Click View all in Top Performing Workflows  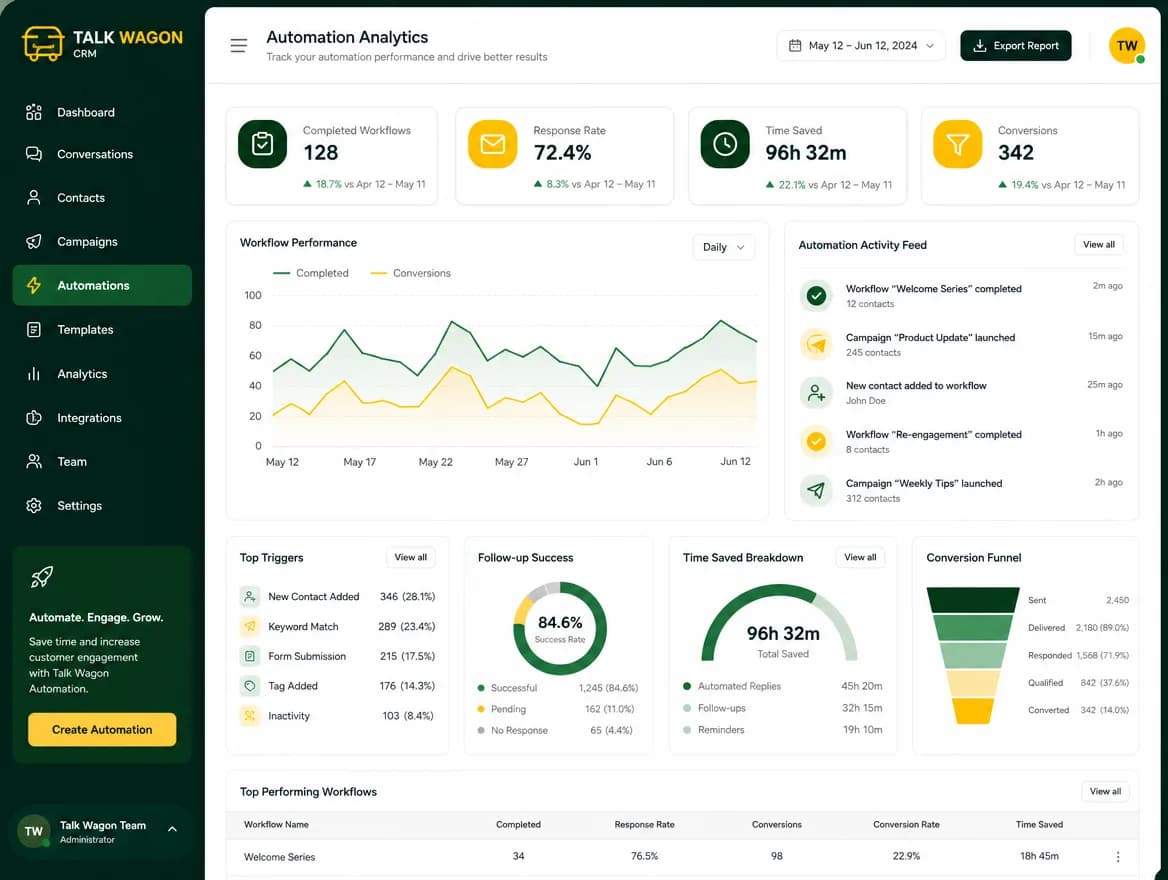point(1105,791)
